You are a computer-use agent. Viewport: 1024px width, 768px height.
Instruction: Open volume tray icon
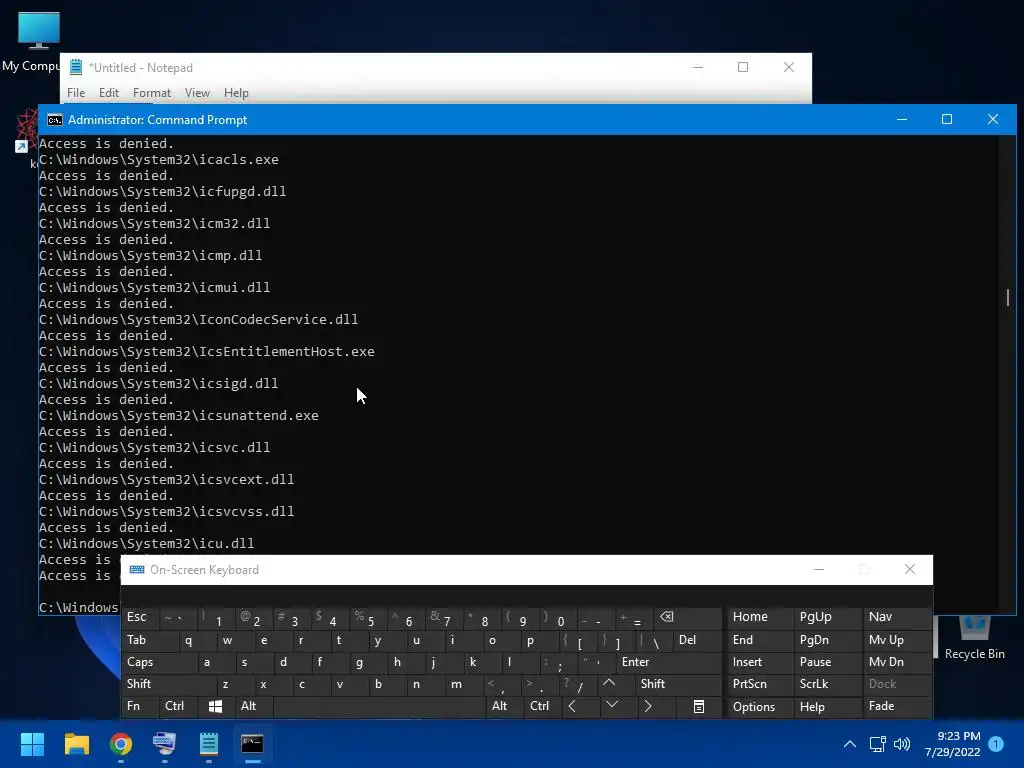[x=902, y=744]
